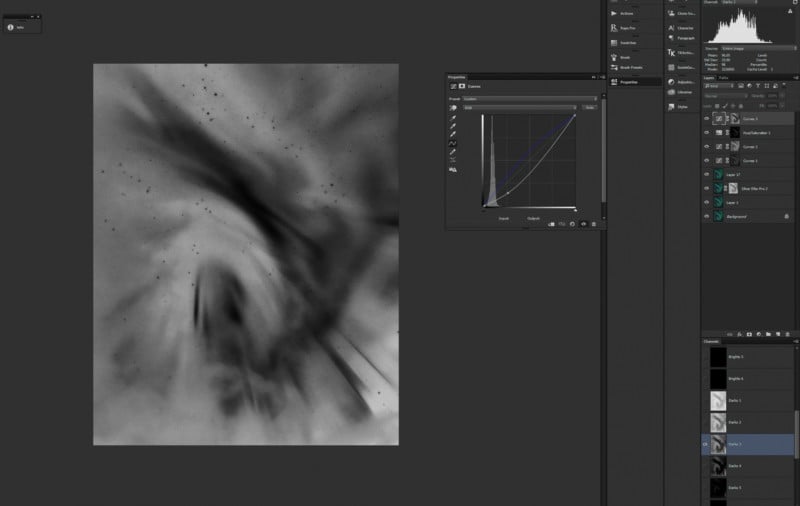This screenshot has width=800, height=506.
Task: Click the reset adjustment icon in Properties
Action: (x=573, y=224)
